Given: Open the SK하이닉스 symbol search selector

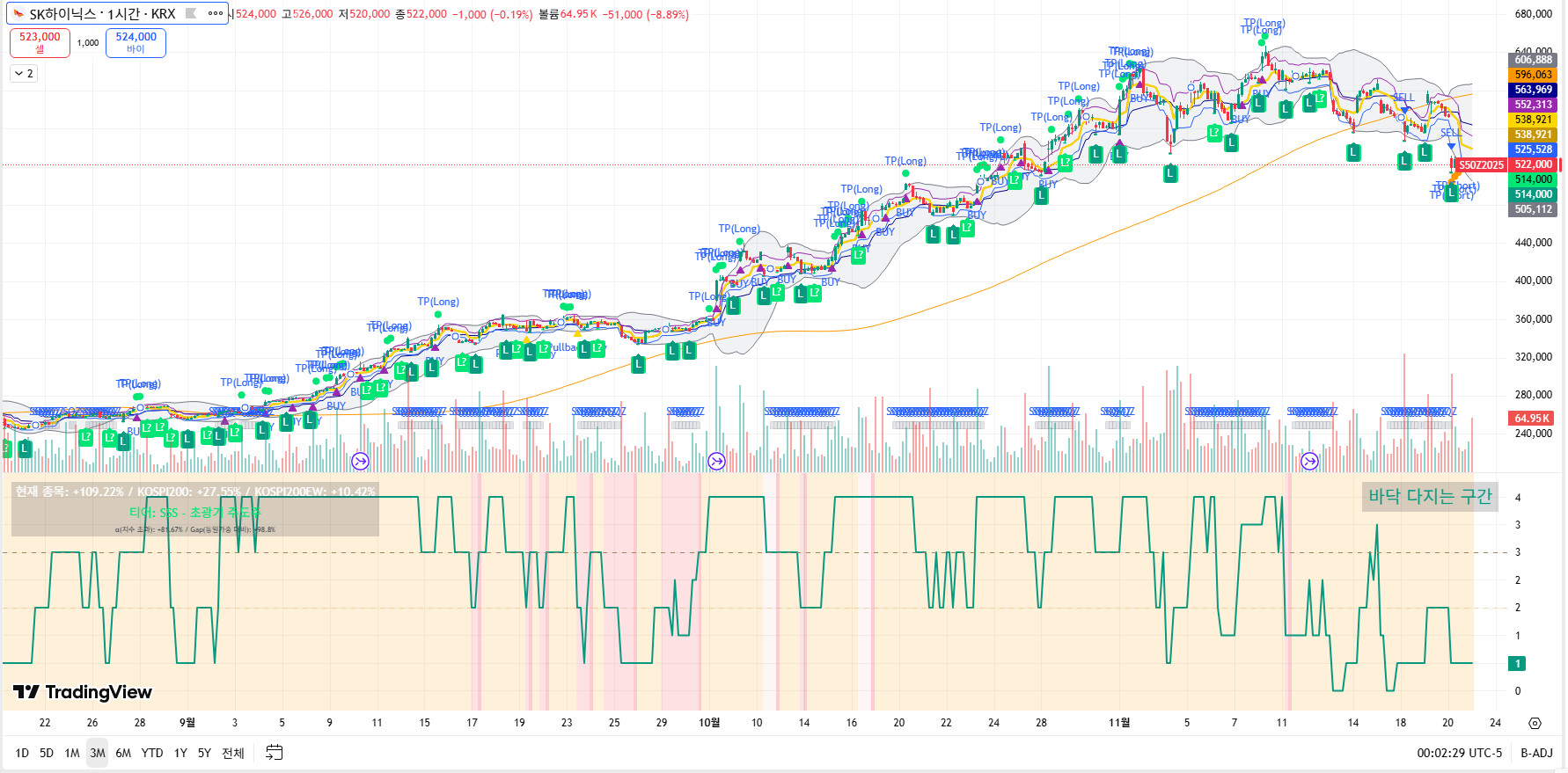Looking at the screenshot, I should coord(101,14).
